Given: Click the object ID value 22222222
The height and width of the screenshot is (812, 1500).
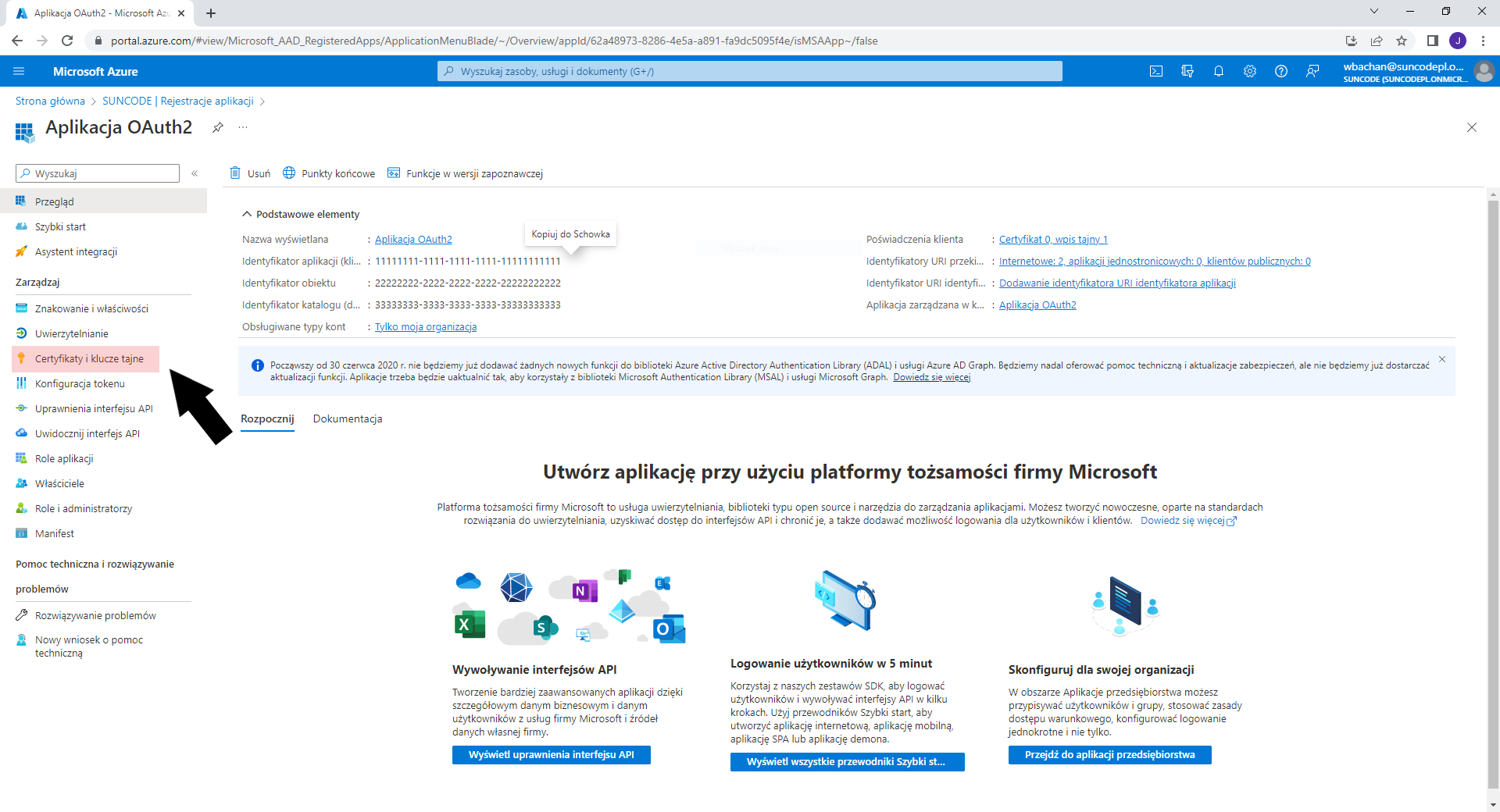Looking at the screenshot, I should (468, 283).
